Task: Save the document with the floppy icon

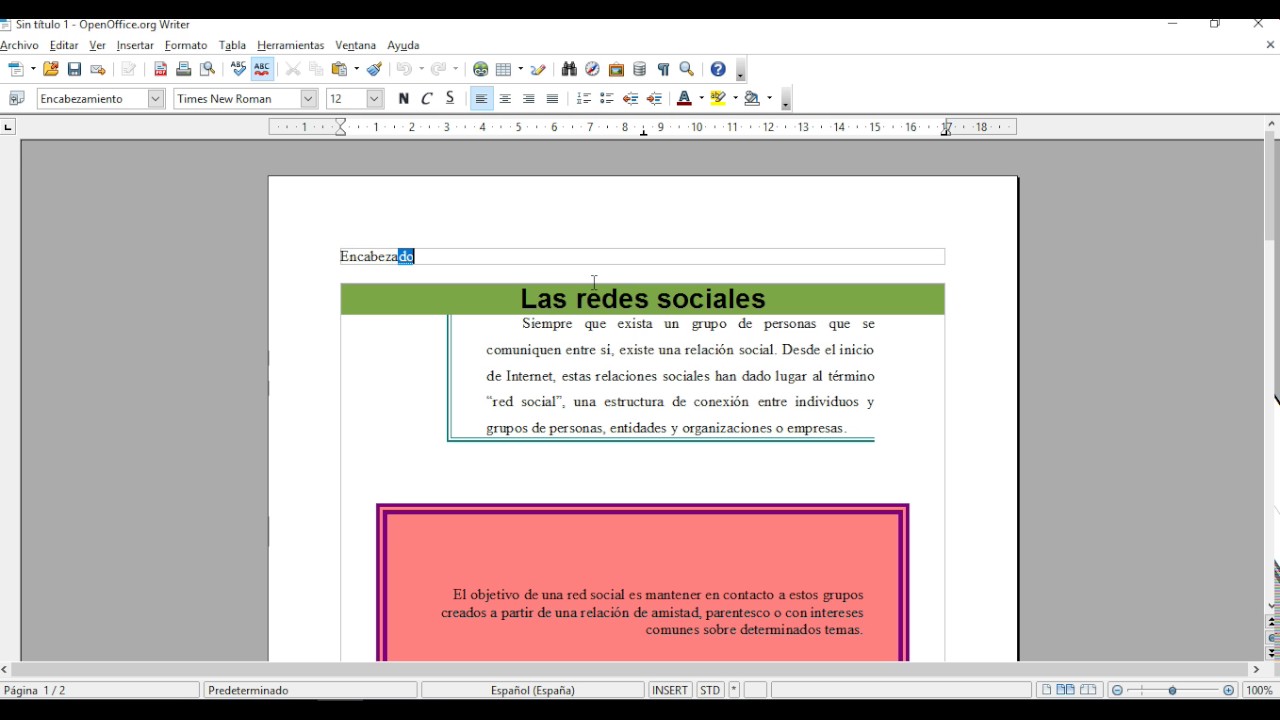Action: point(74,69)
